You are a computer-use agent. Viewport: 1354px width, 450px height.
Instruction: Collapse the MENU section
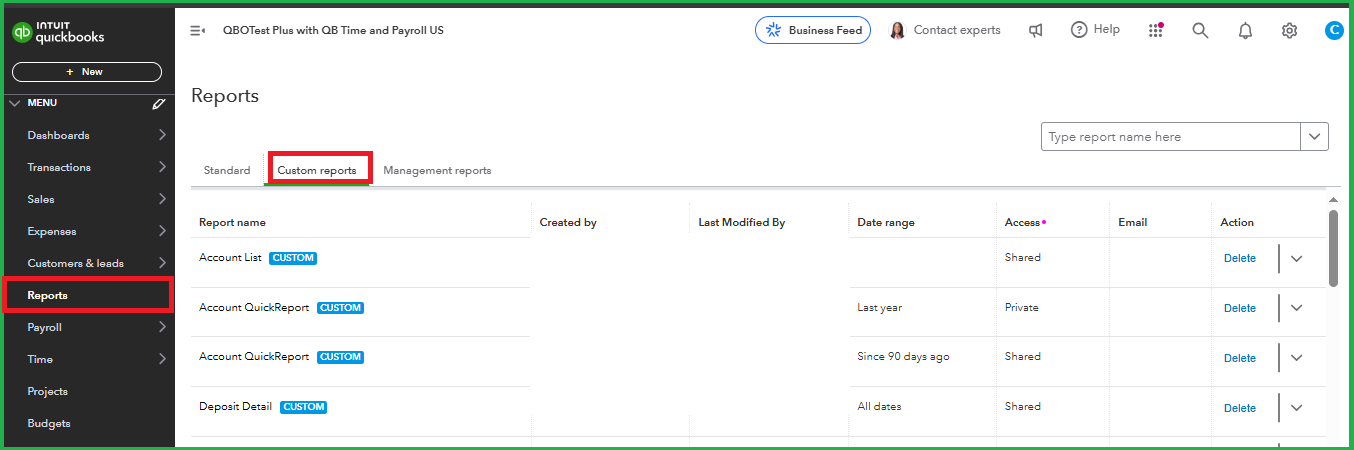(x=14, y=103)
